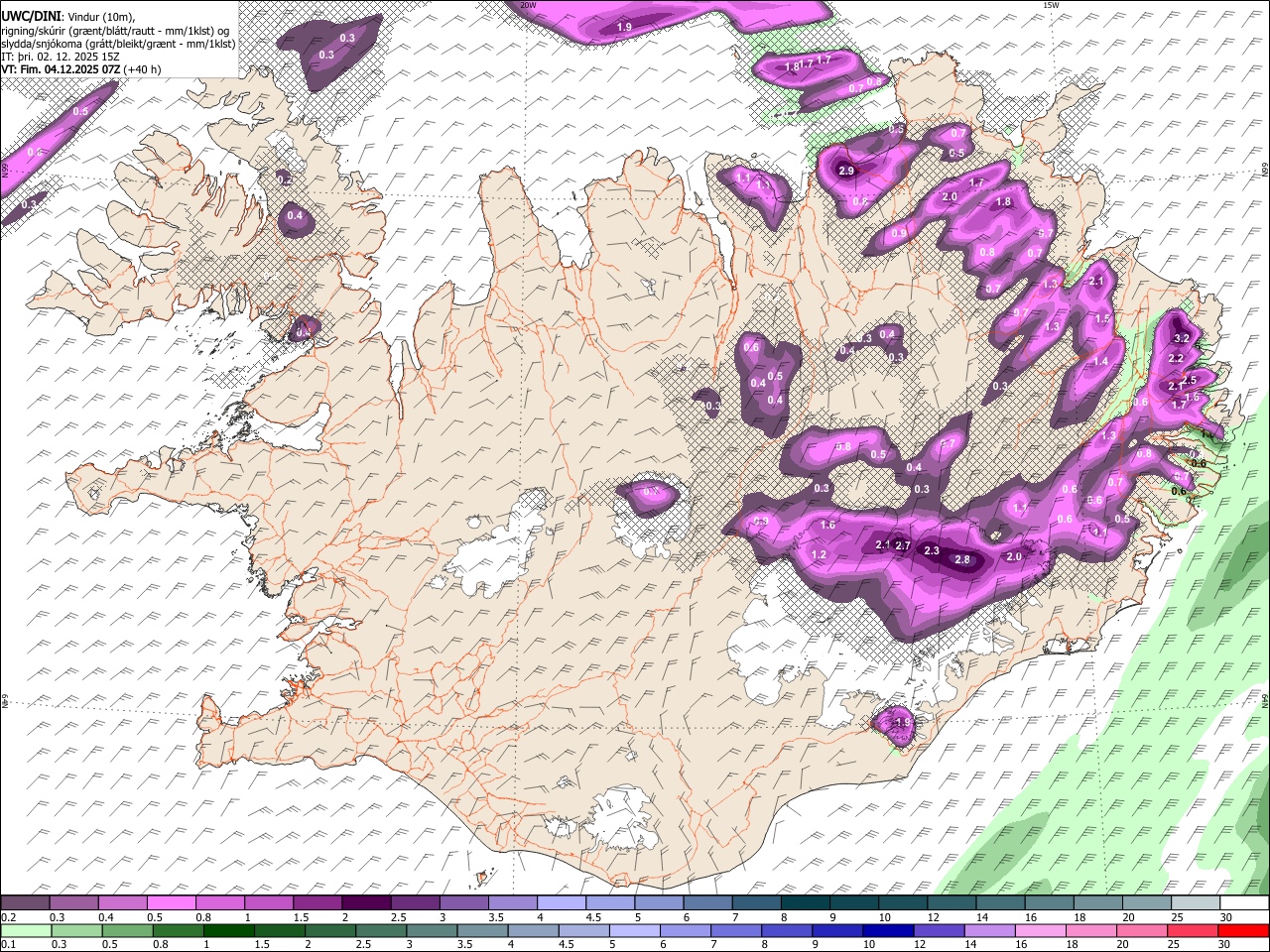Click the '3.2' snowfall value on the map

(1181, 339)
